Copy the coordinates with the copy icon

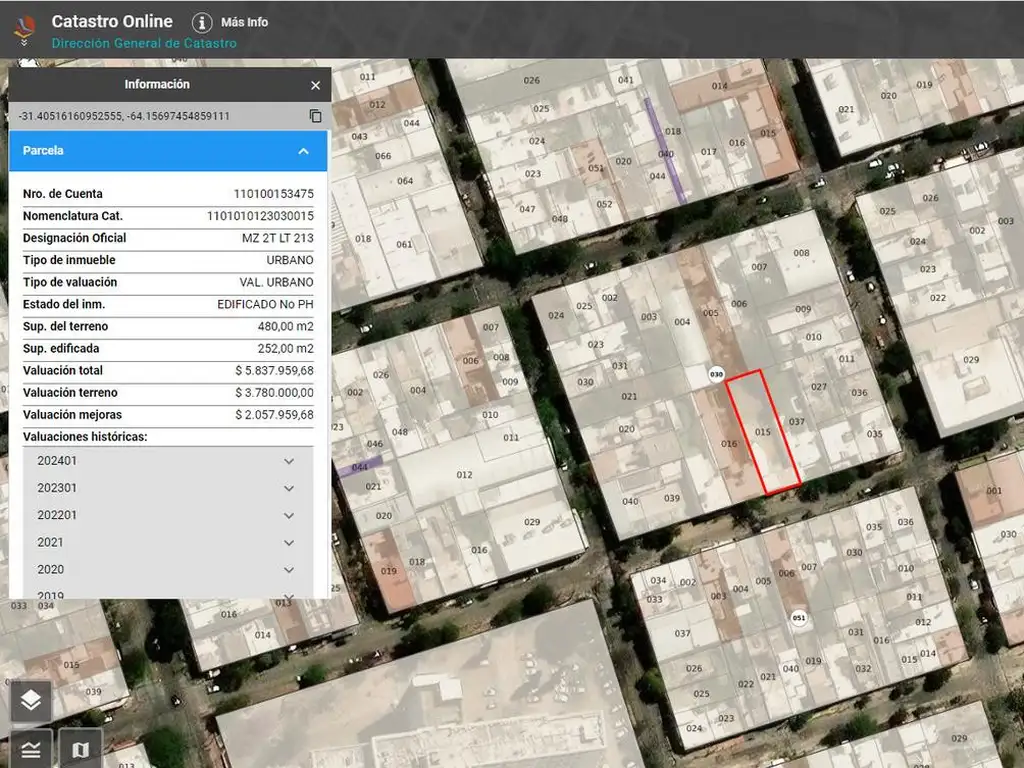[x=315, y=116]
